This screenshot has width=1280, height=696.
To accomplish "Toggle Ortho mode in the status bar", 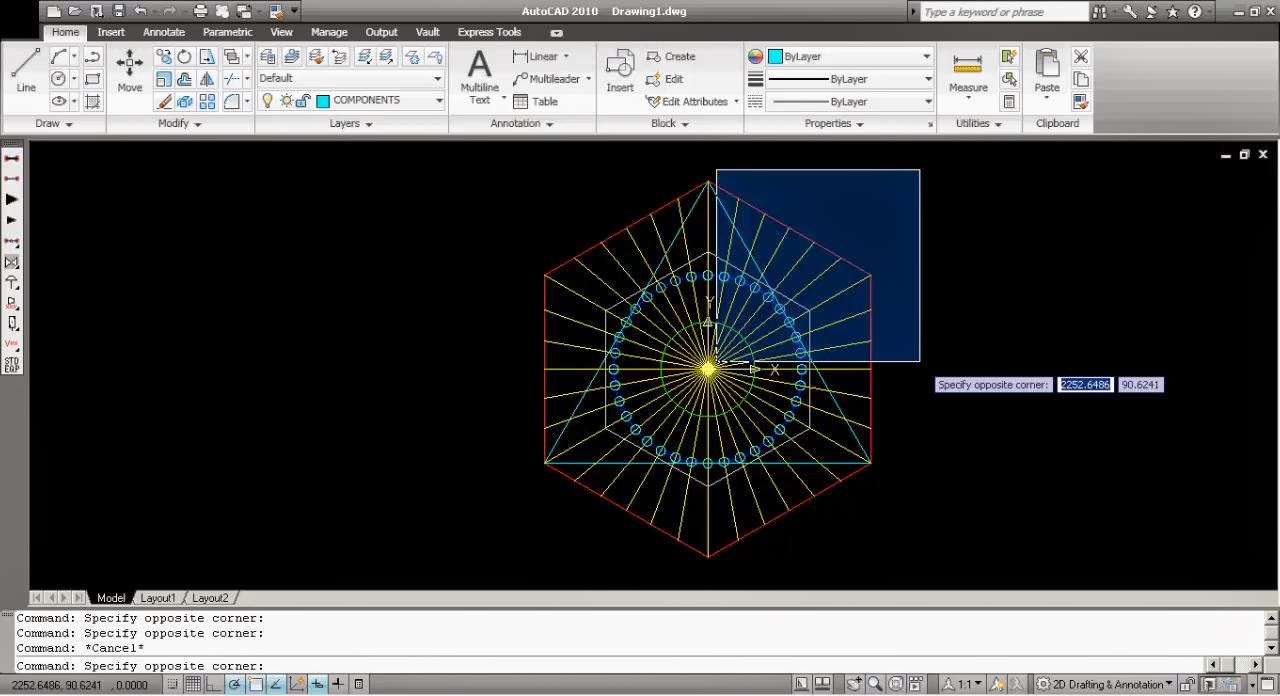I will pyautogui.click(x=214, y=686).
